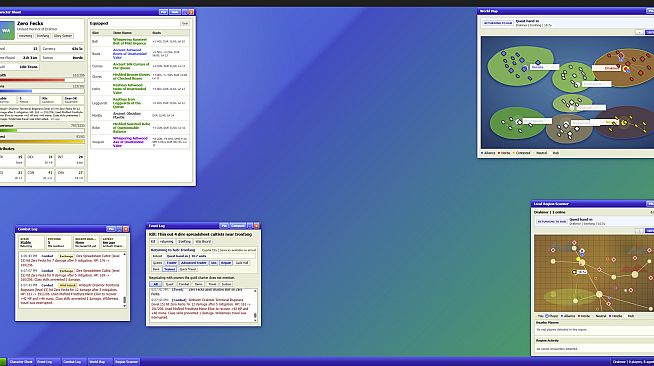Toggle Alliance legend in World Map

[x=488, y=153]
